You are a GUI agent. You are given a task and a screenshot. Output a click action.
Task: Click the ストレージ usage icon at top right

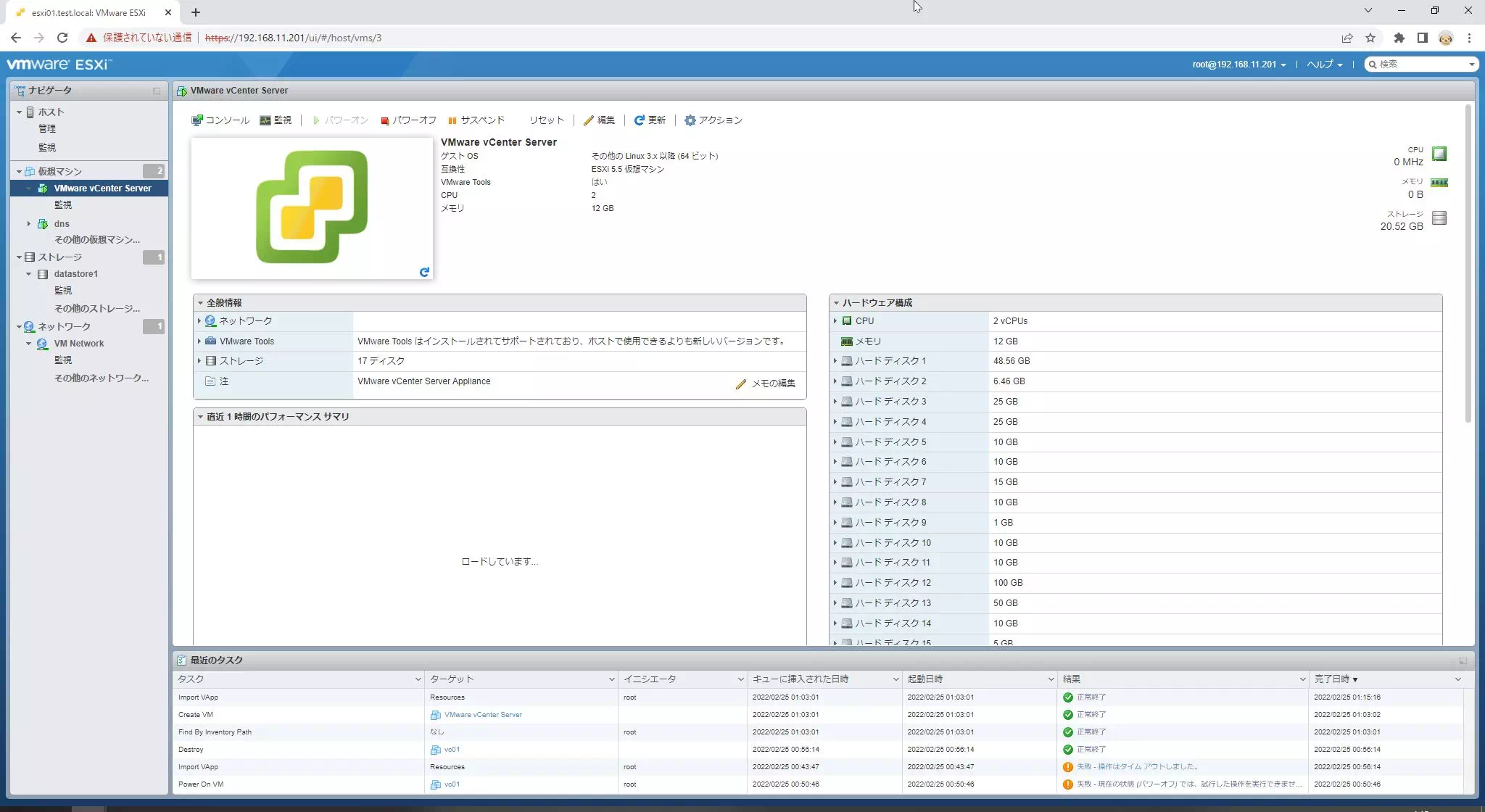(x=1439, y=217)
